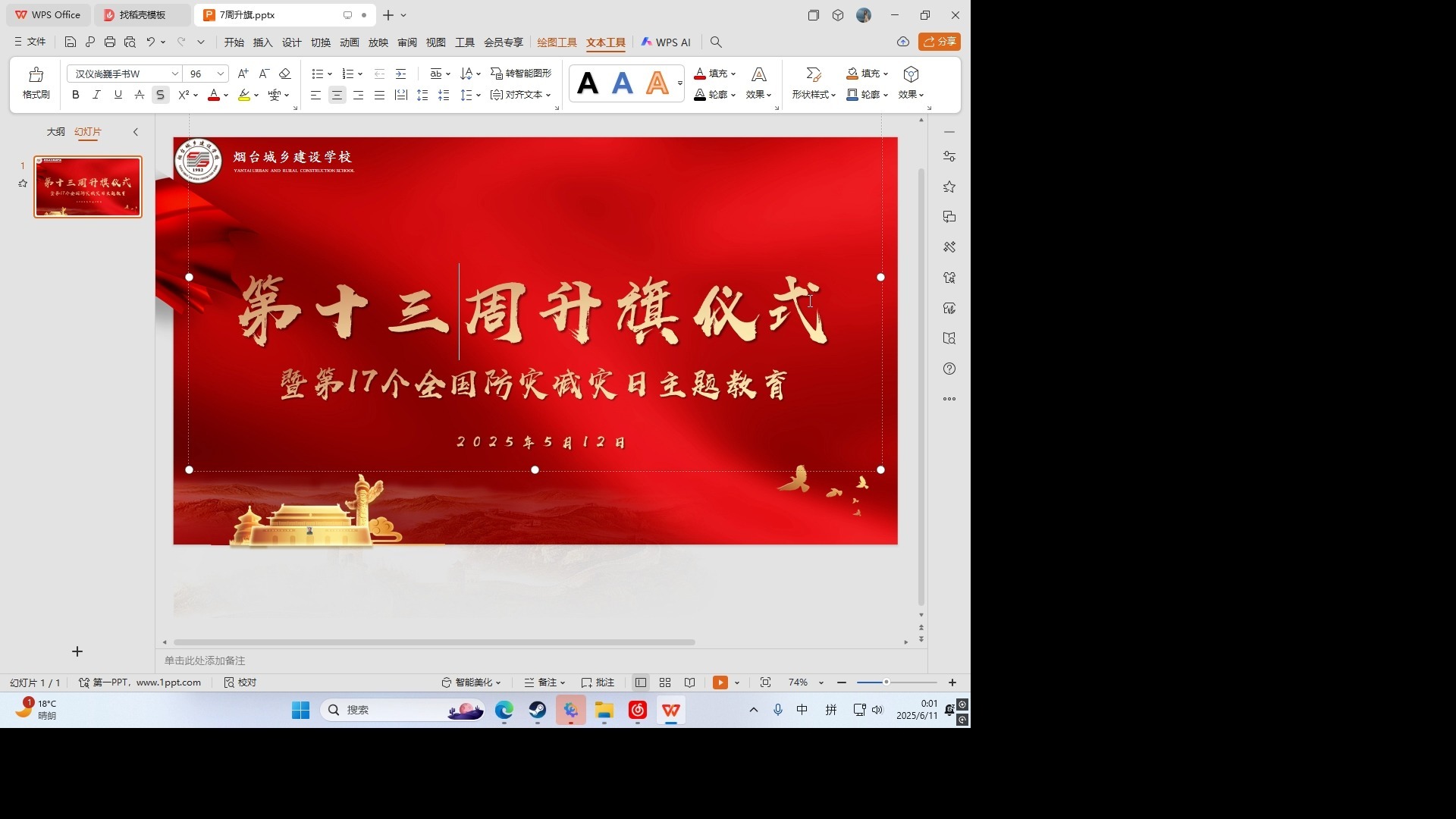
Task: Open WPS AI from the ribbon
Action: click(666, 42)
